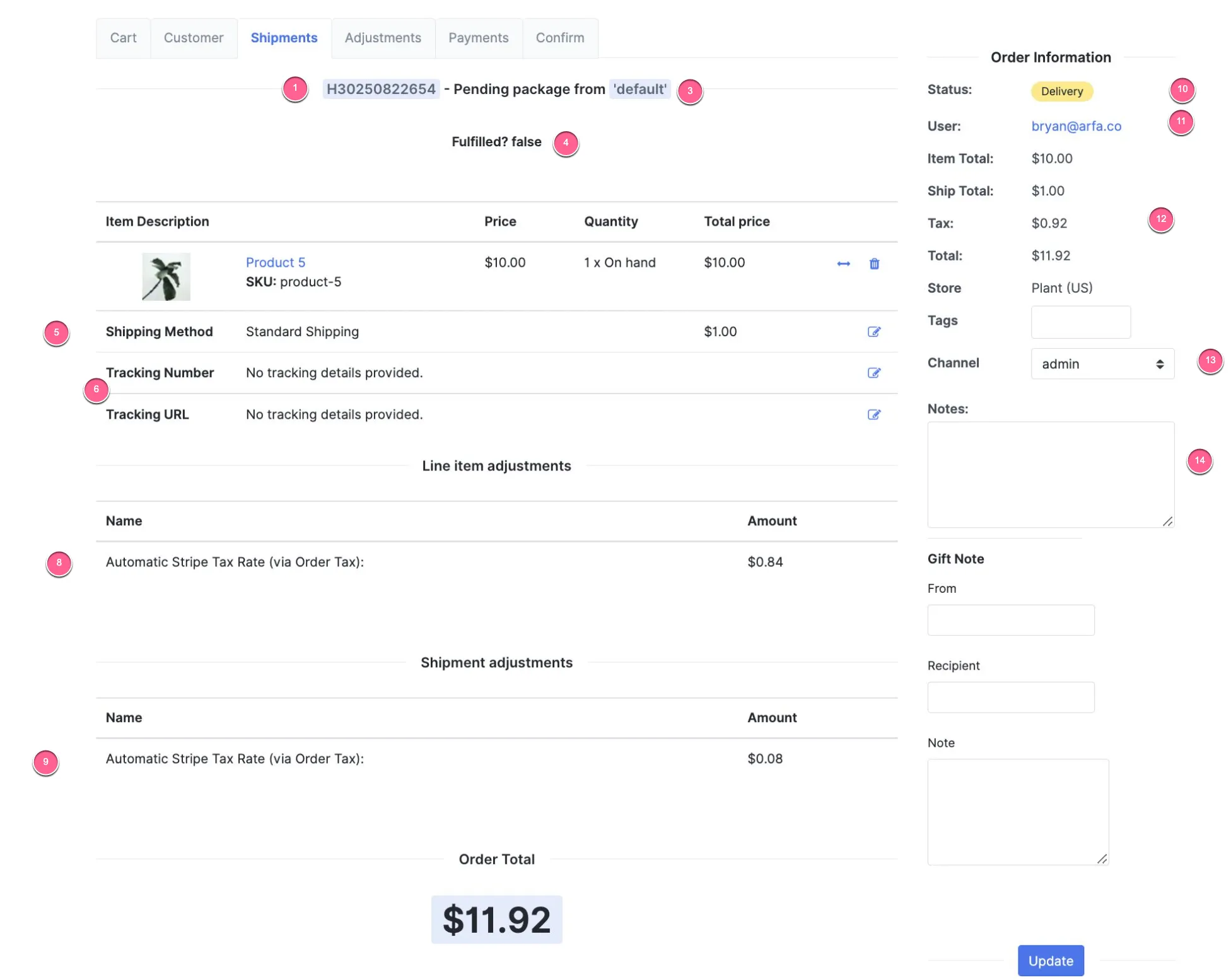The image size is (1231, 980).
Task: Click into the Notes text area
Action: [1051, 474]
